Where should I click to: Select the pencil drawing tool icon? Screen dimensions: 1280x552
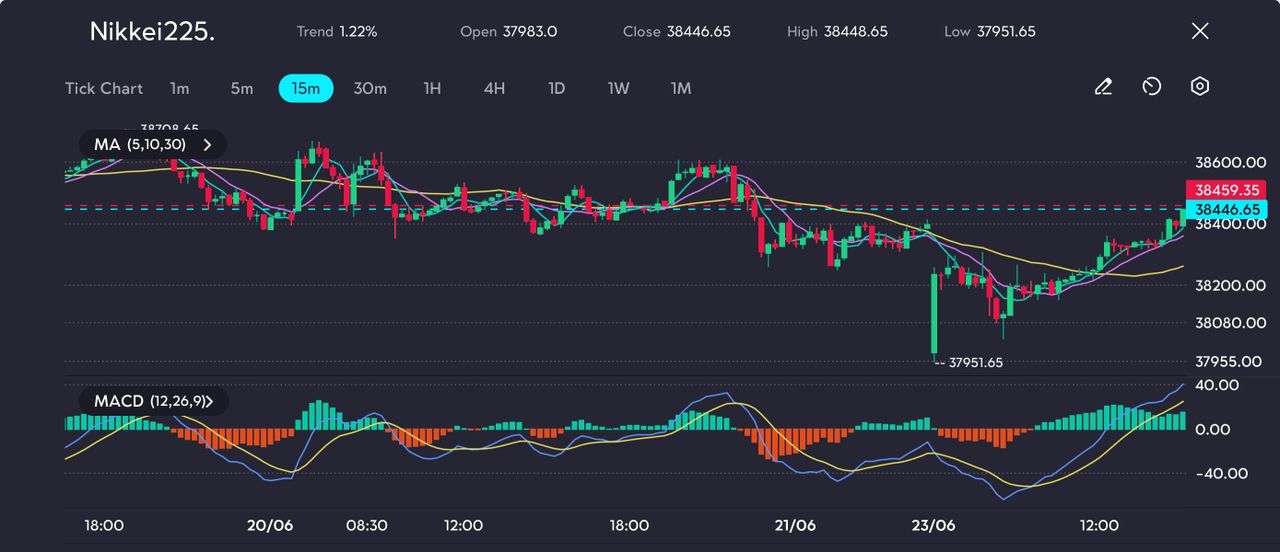(x=1103, y=88)
